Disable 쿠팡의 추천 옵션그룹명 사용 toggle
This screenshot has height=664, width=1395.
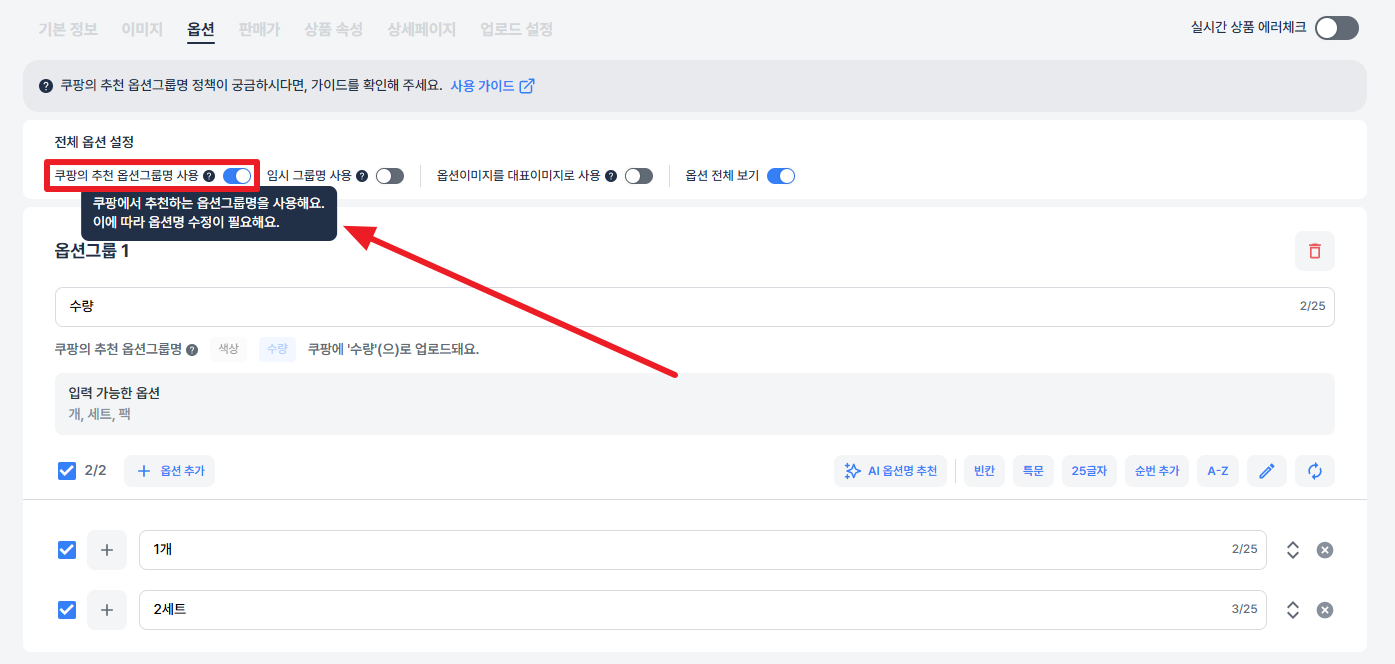(x=237, y=176)
